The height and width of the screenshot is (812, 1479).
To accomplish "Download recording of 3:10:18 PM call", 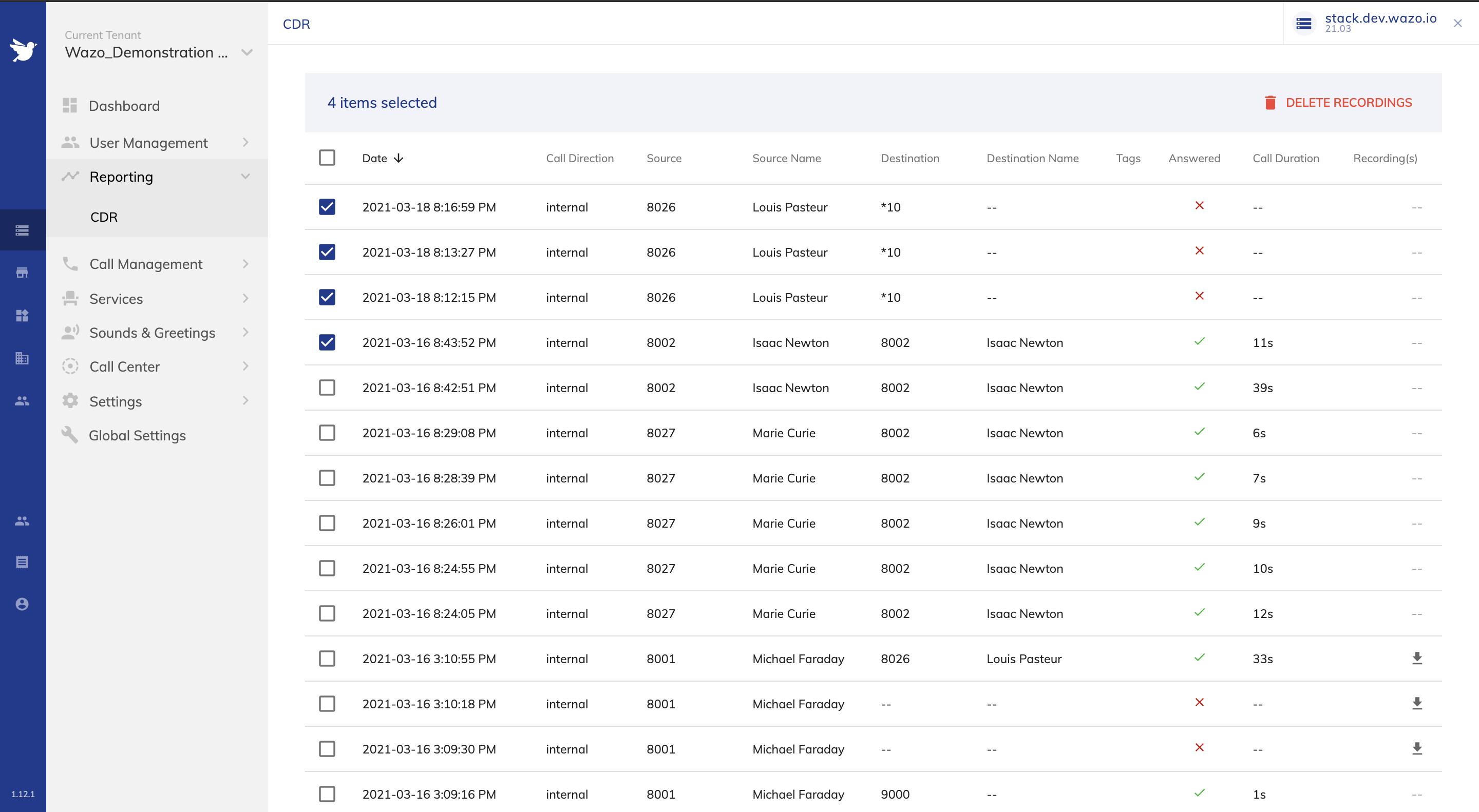I will pyautogui.click(x=1417, y=704).
